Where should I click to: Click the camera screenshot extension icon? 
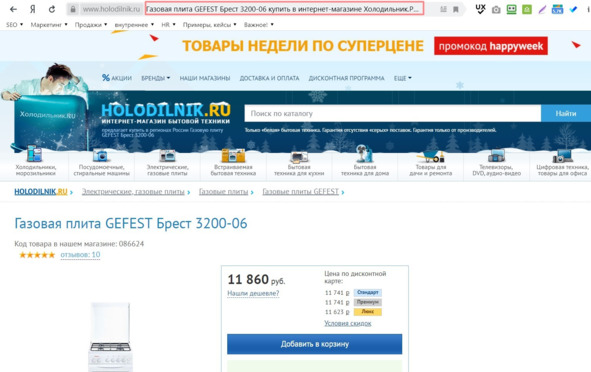click(496, 9)
